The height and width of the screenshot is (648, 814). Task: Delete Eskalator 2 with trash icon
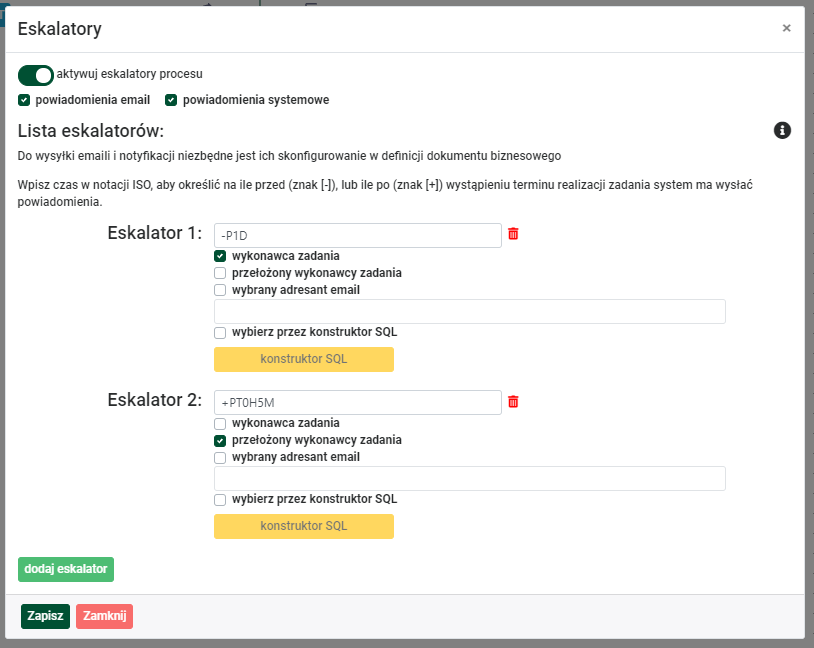(x=513, y=401)
